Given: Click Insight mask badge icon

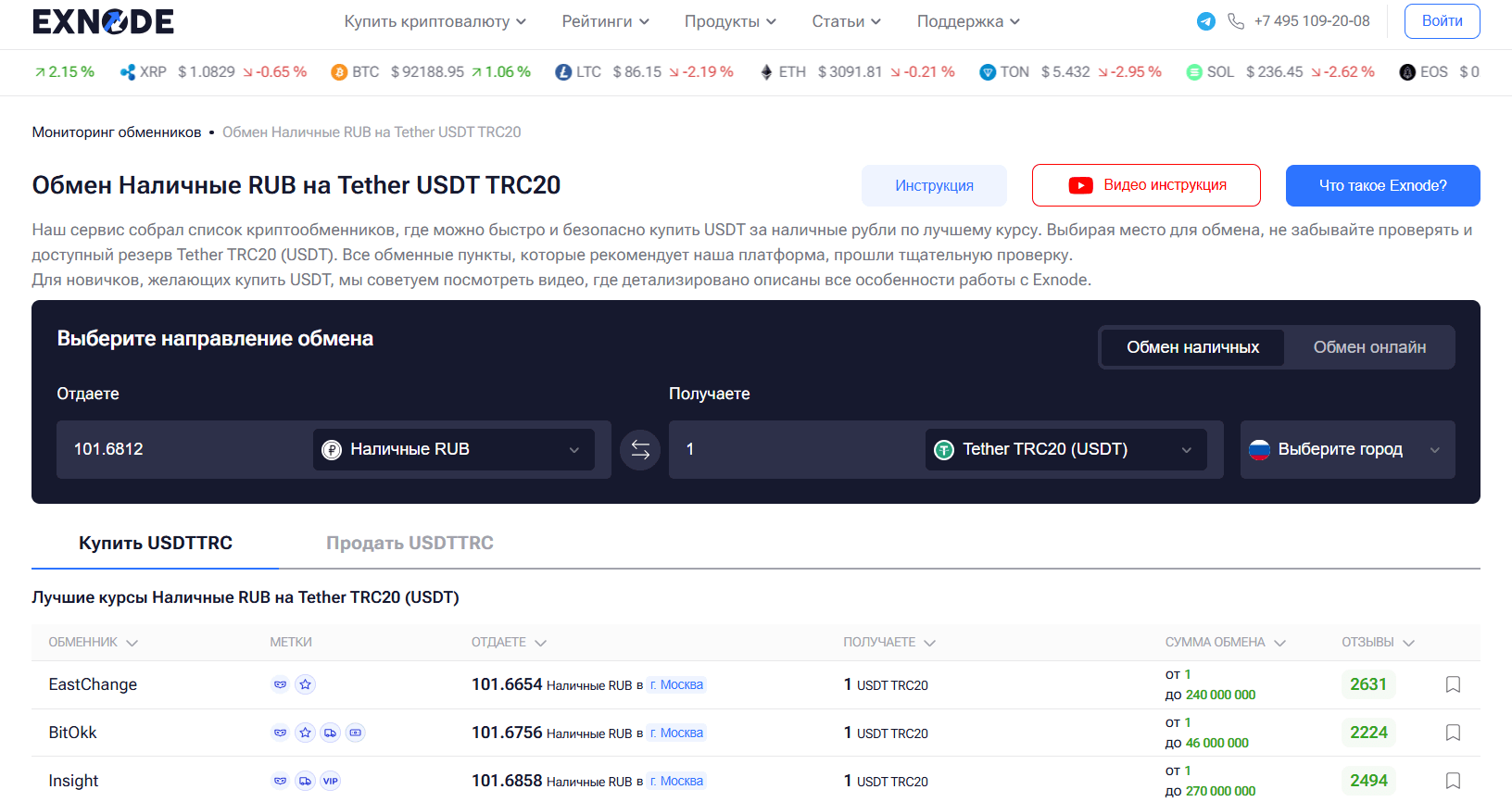Looking at the screenshot, I should (x=280, y=781).
